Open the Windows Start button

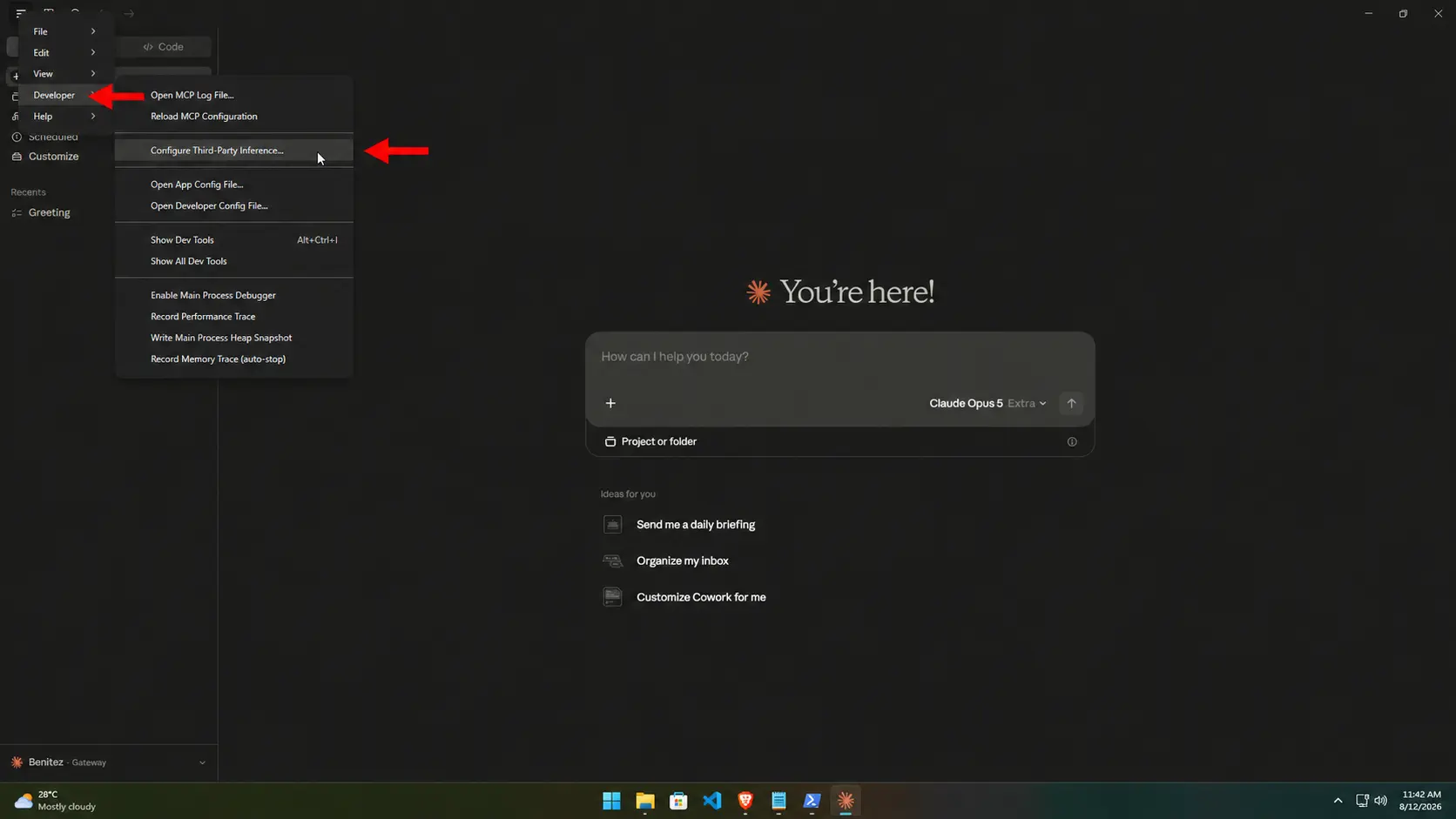coord(611,801)
